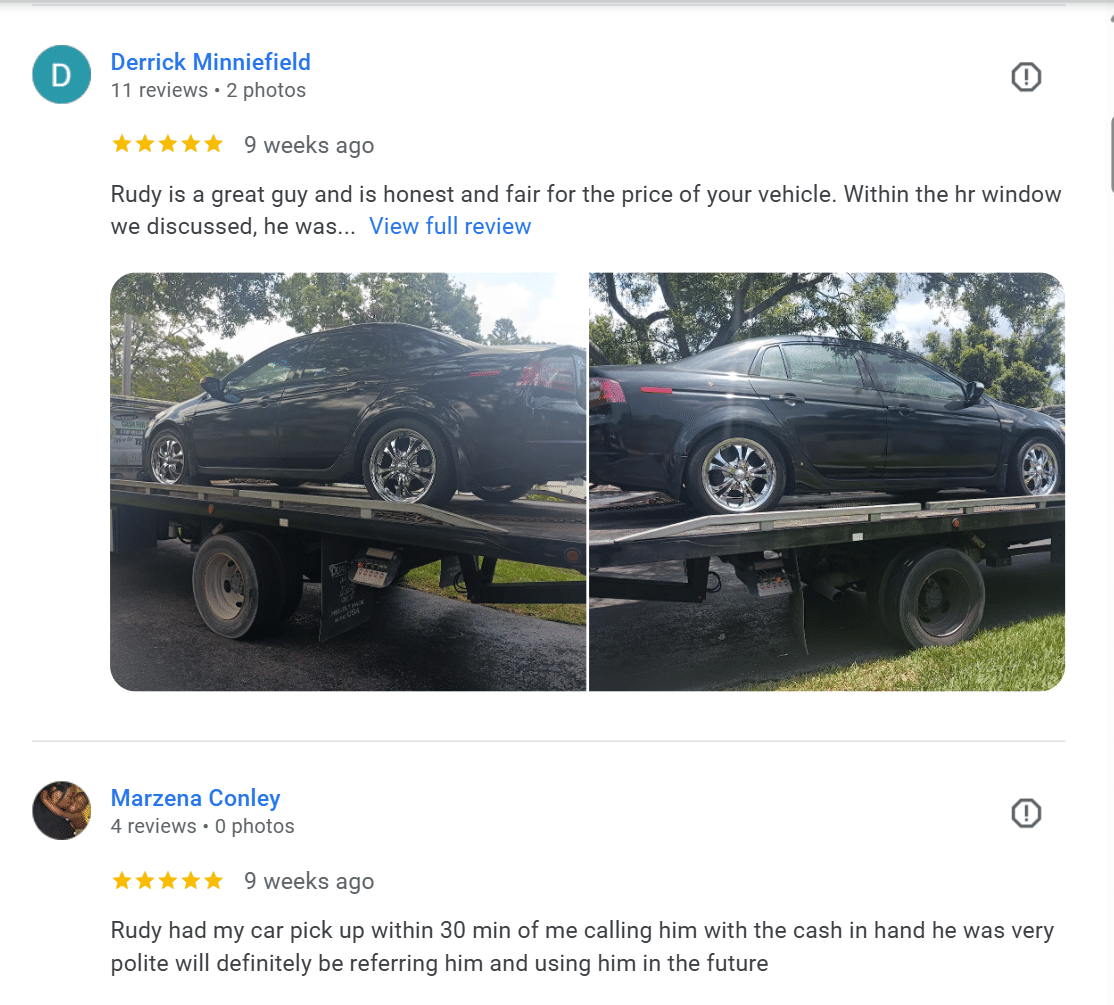
Task: Click the 9 weeks ago date on Marzena's review
Action: (x=309, y=881)
